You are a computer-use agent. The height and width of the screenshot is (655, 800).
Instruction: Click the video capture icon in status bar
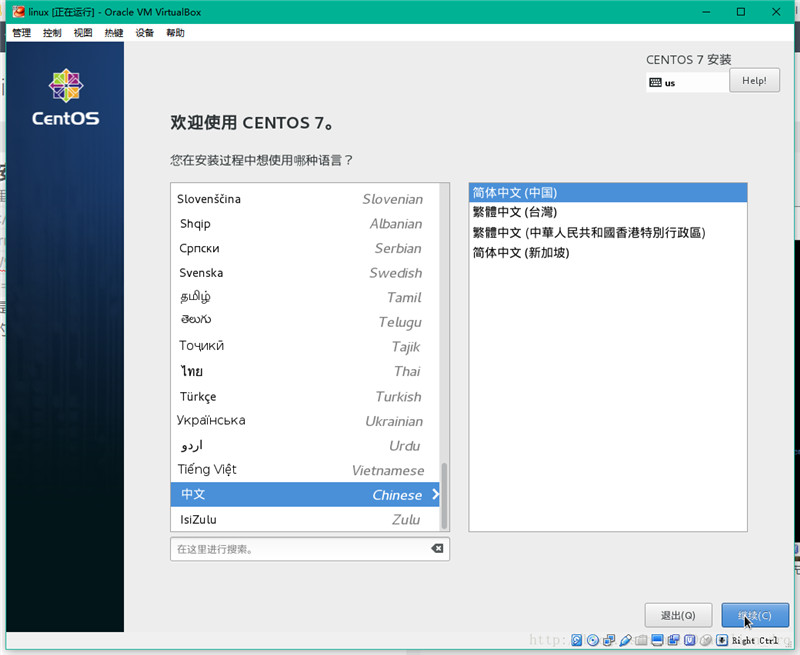pos(673,640)
